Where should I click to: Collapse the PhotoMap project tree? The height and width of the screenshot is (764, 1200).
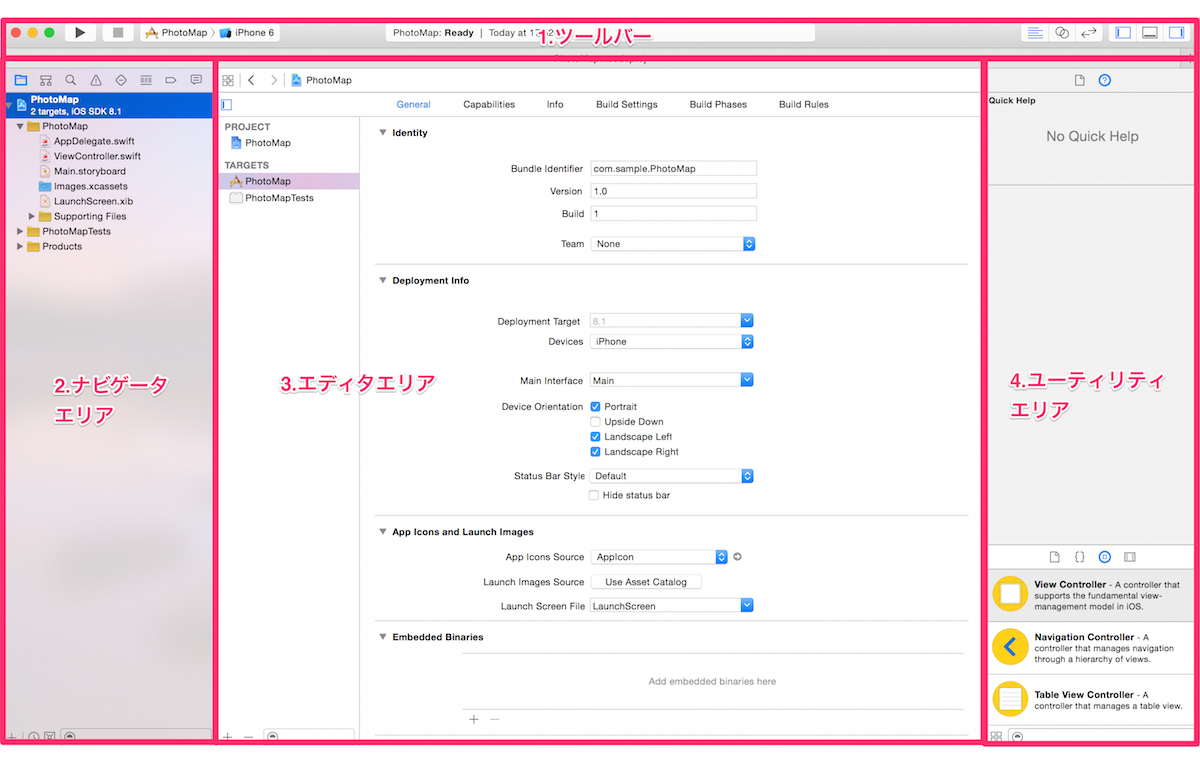[x=20, y=126]
